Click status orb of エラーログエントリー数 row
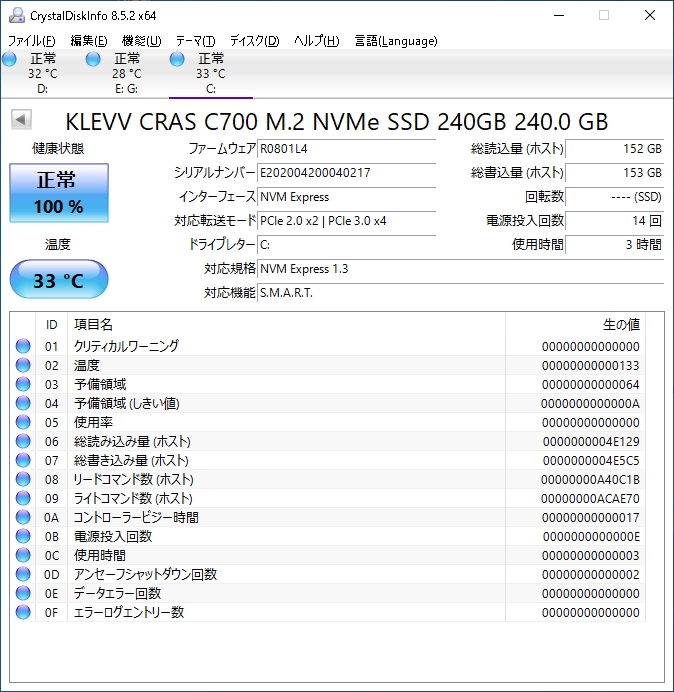 (23, 612)
